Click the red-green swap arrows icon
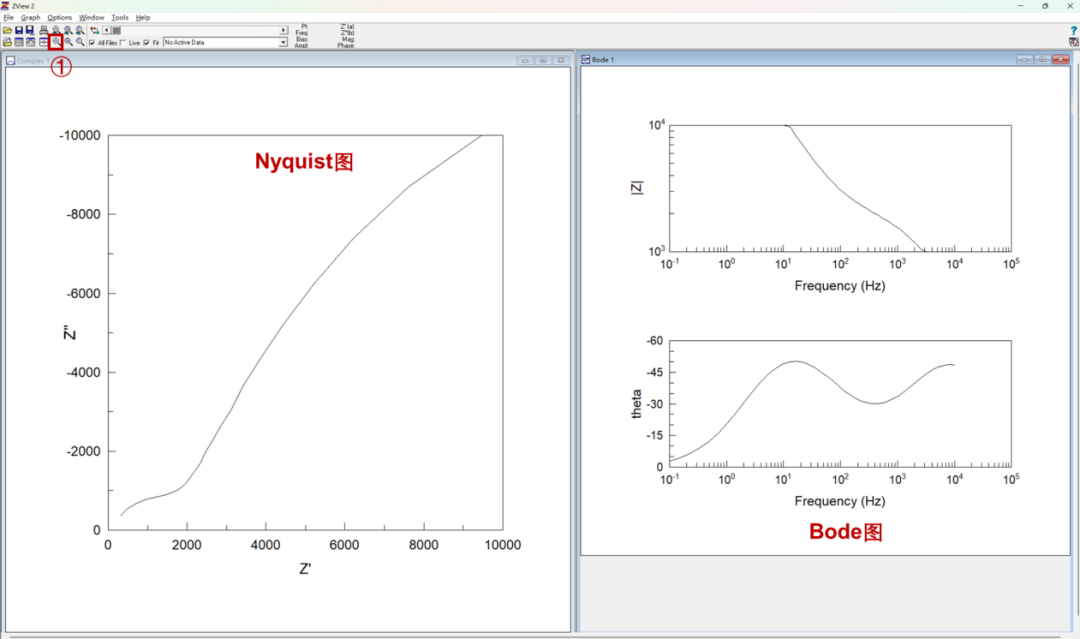Screen dimensions: 1080x639 point(94,30)
